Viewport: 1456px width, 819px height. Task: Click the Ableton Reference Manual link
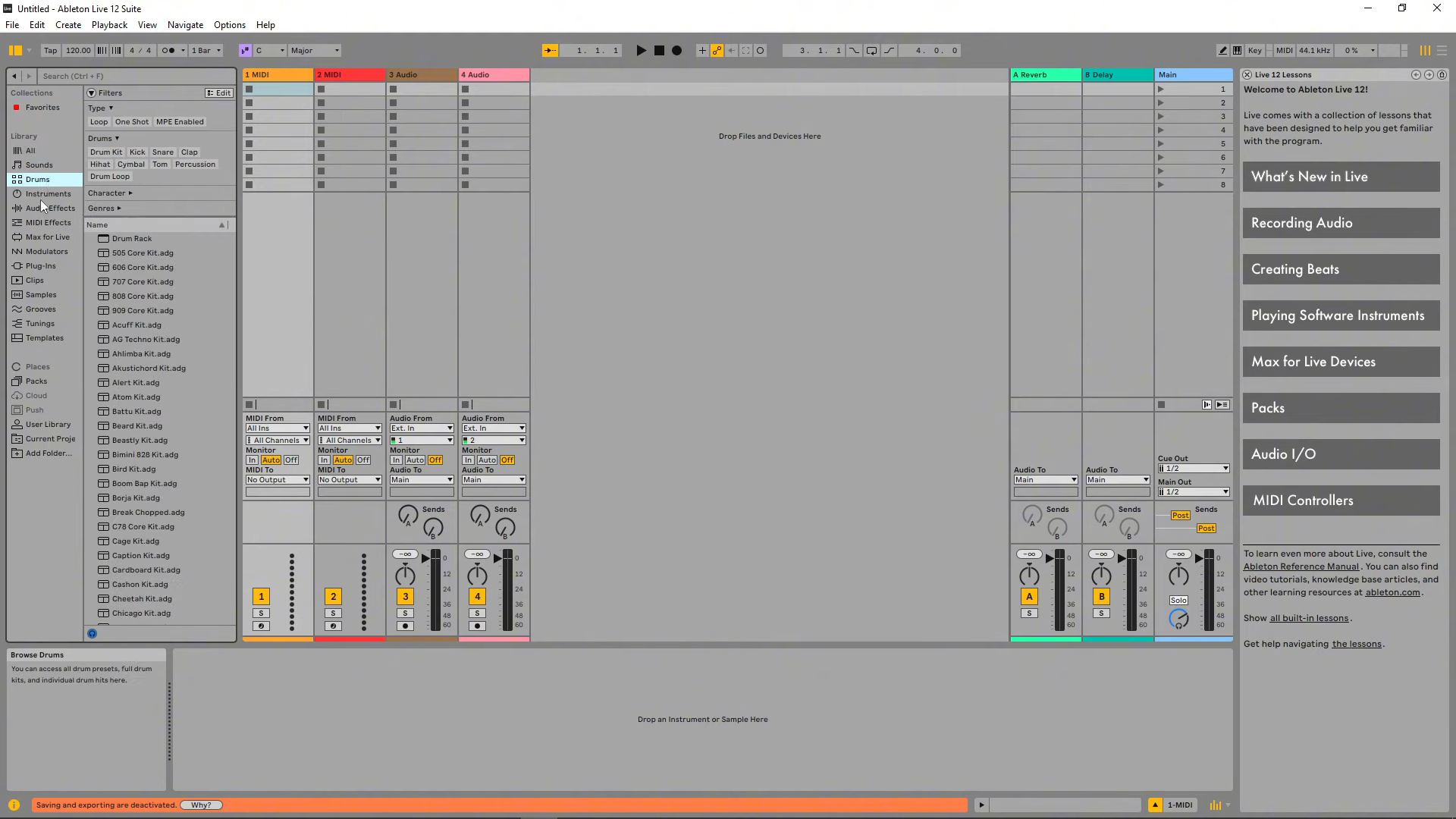pos(1301,566)
